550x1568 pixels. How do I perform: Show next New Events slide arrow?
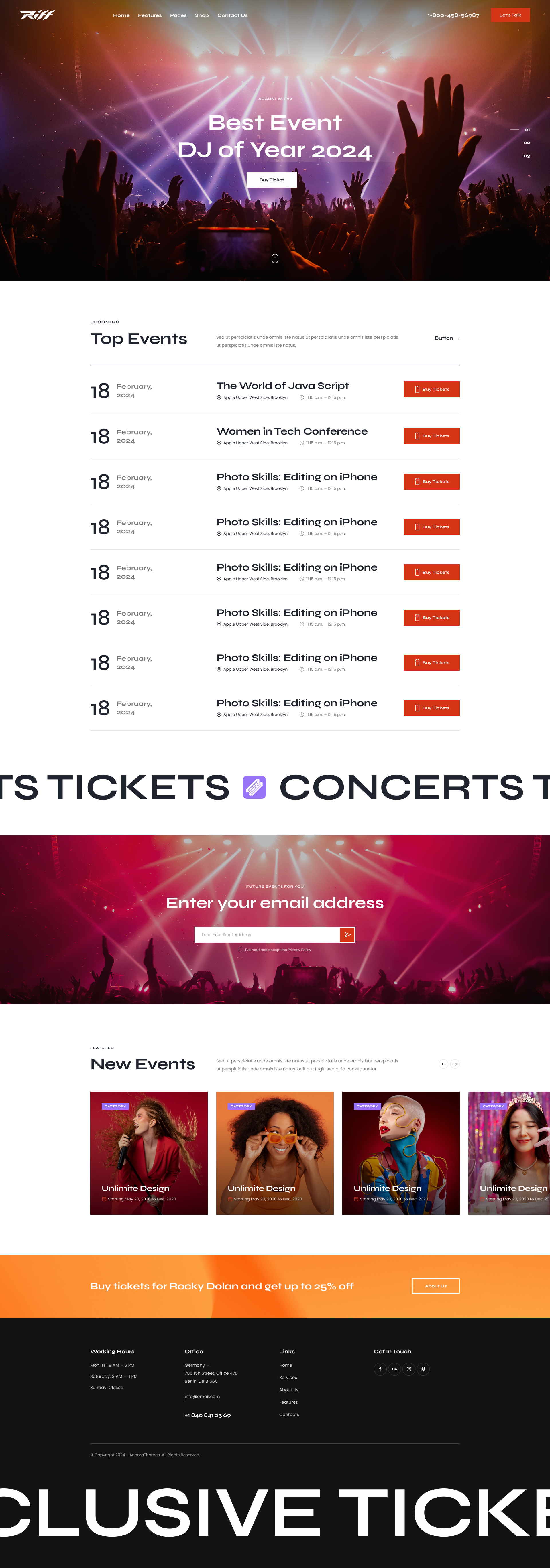455,1064
